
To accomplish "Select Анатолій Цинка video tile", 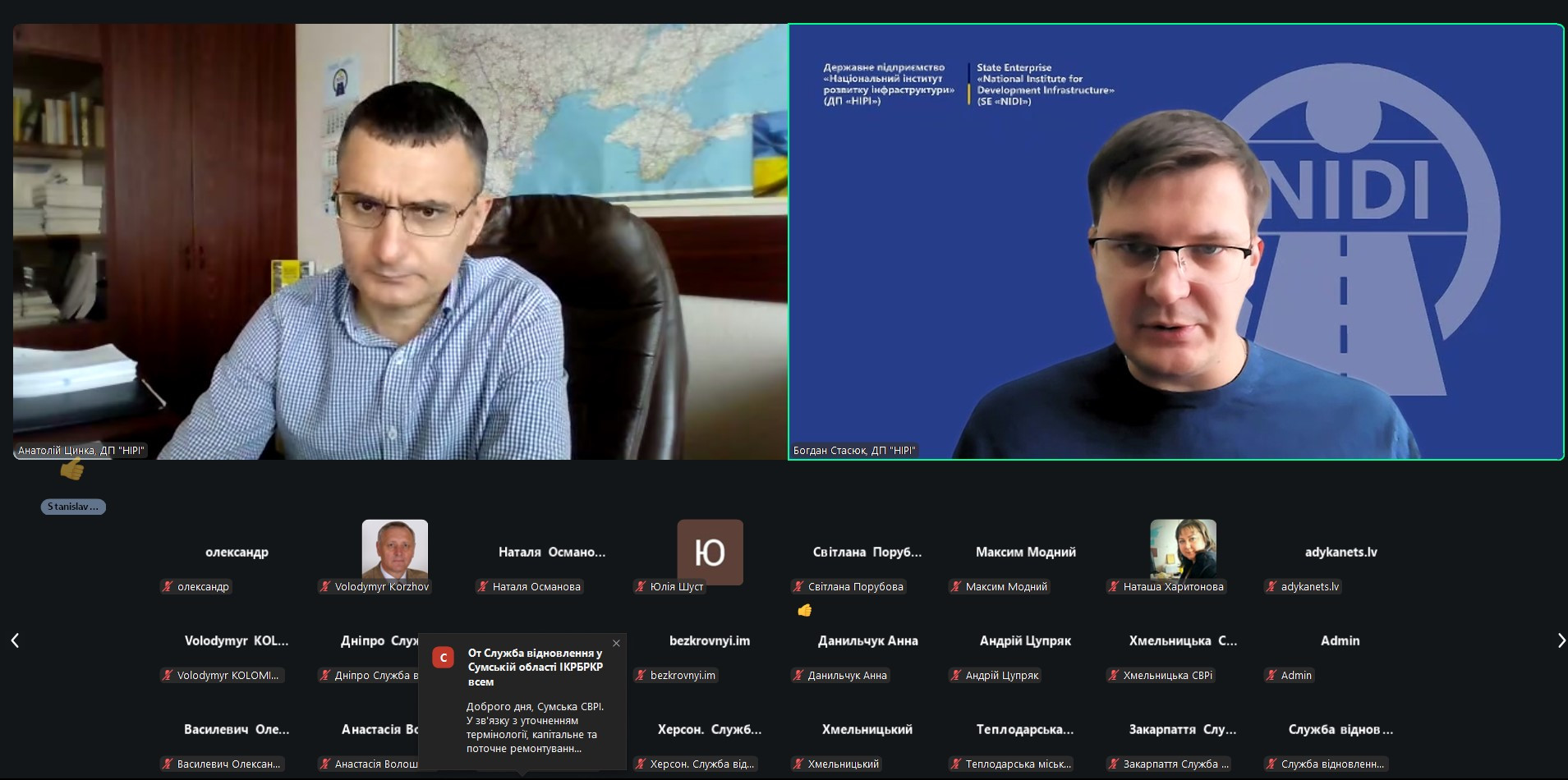I will (x=400, y=241).
